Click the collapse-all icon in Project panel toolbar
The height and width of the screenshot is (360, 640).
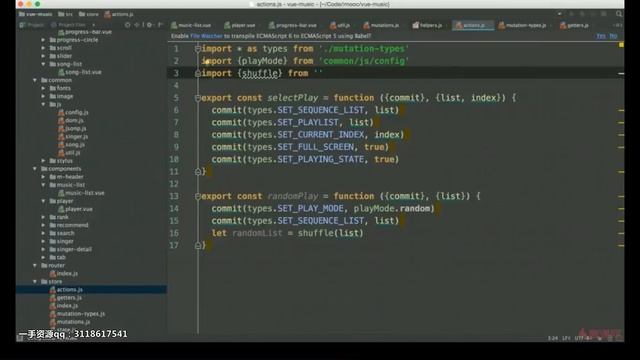[138, 25]
